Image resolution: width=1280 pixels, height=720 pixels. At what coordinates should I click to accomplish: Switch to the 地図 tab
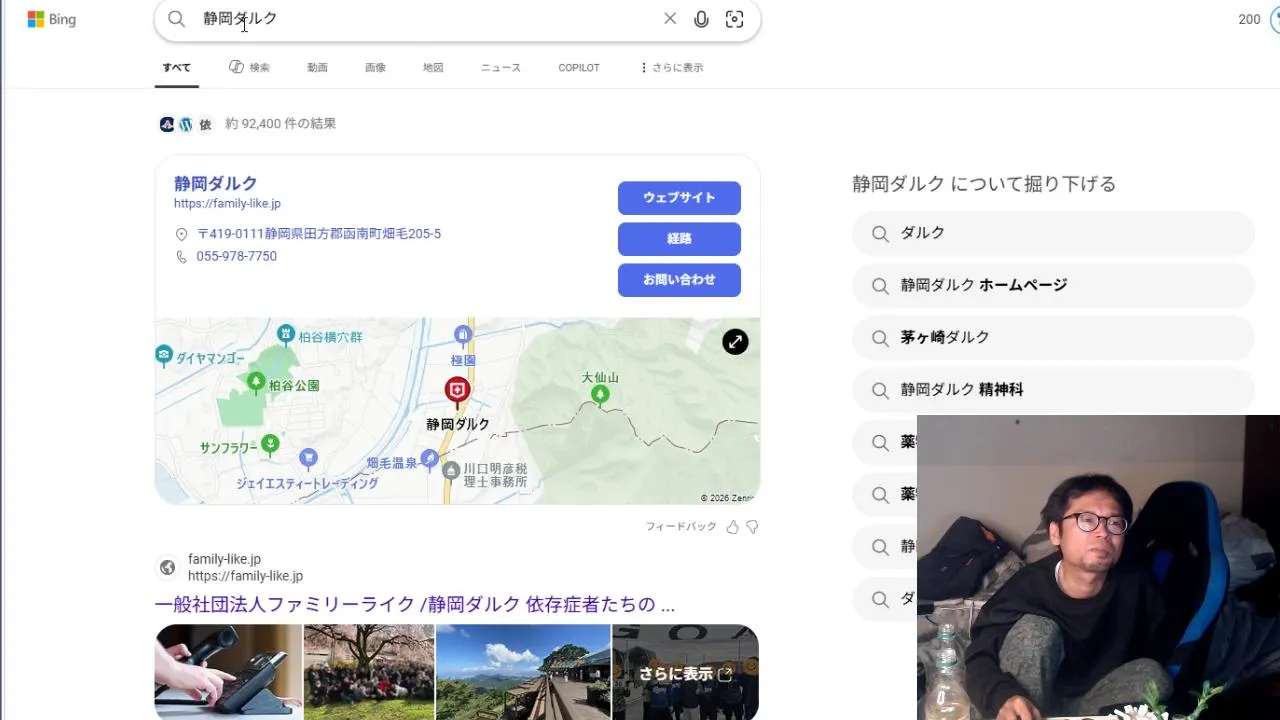pos(433,68)
